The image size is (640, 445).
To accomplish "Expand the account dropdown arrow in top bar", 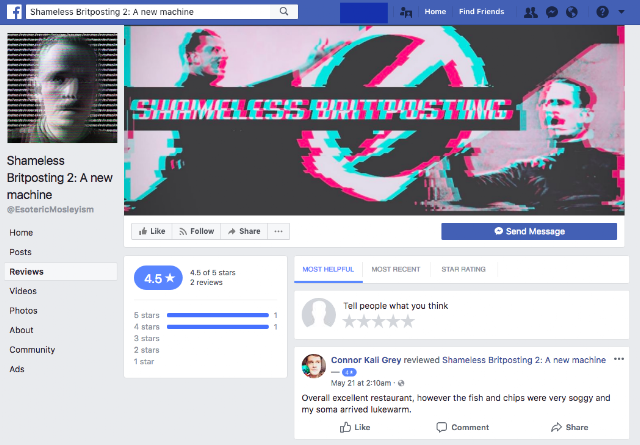I will click(621, 12).
